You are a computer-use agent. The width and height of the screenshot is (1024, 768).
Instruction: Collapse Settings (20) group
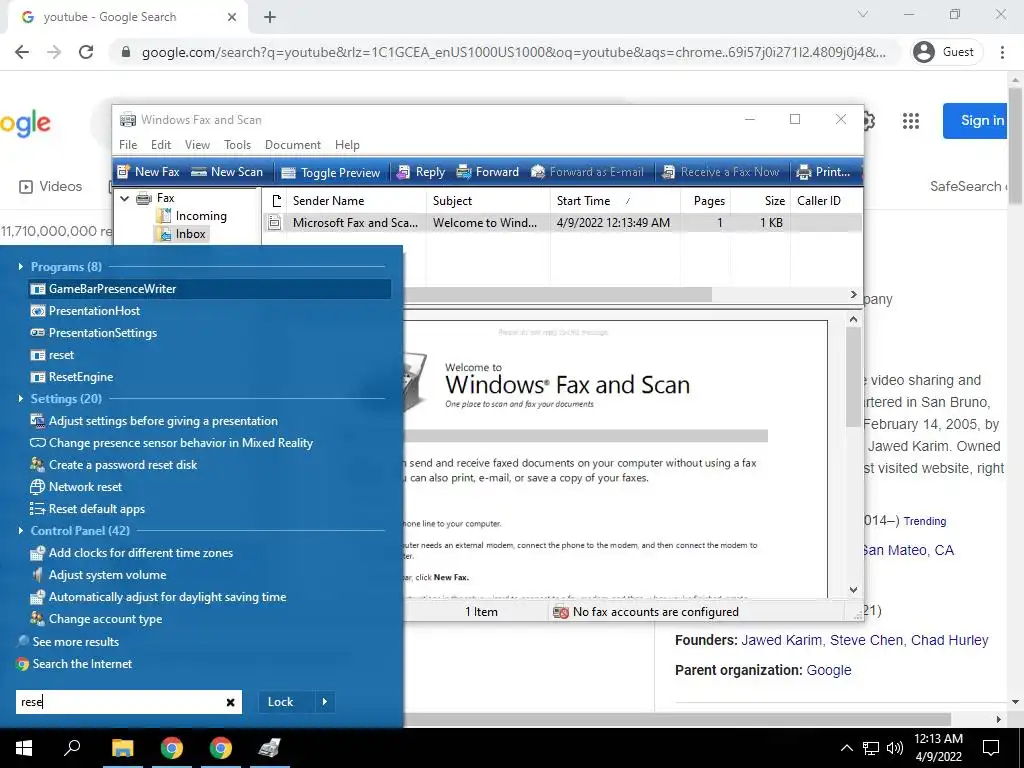(21, 398)
